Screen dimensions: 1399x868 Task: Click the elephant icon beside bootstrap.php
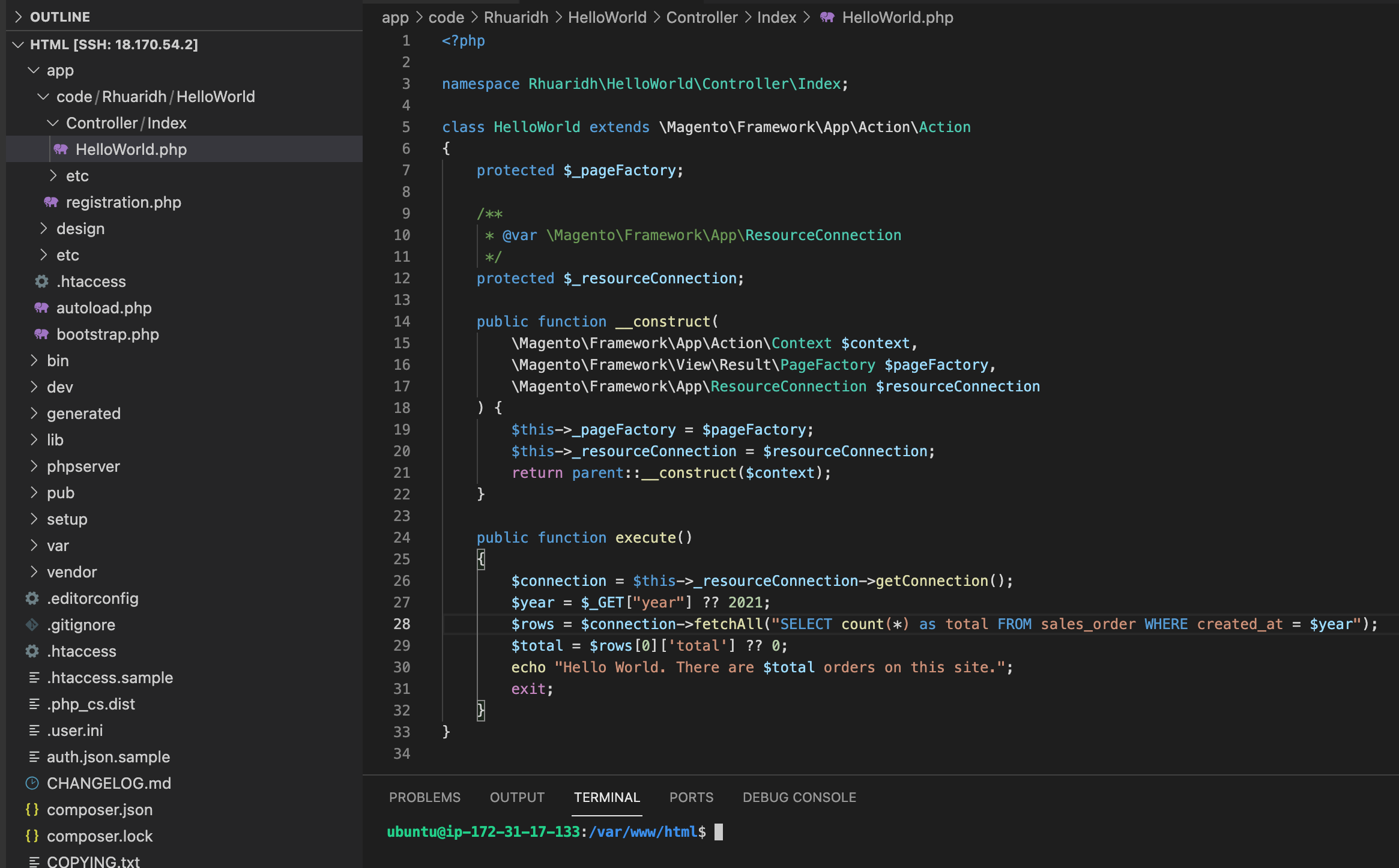[x=41, y=334]
